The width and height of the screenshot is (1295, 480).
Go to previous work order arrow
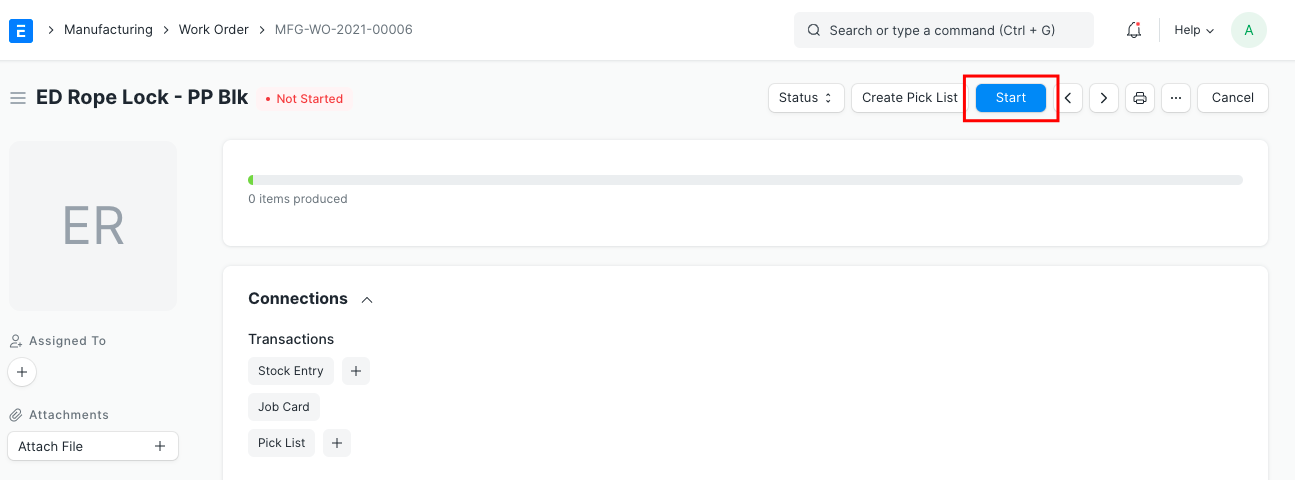(x=1069, y=98)
